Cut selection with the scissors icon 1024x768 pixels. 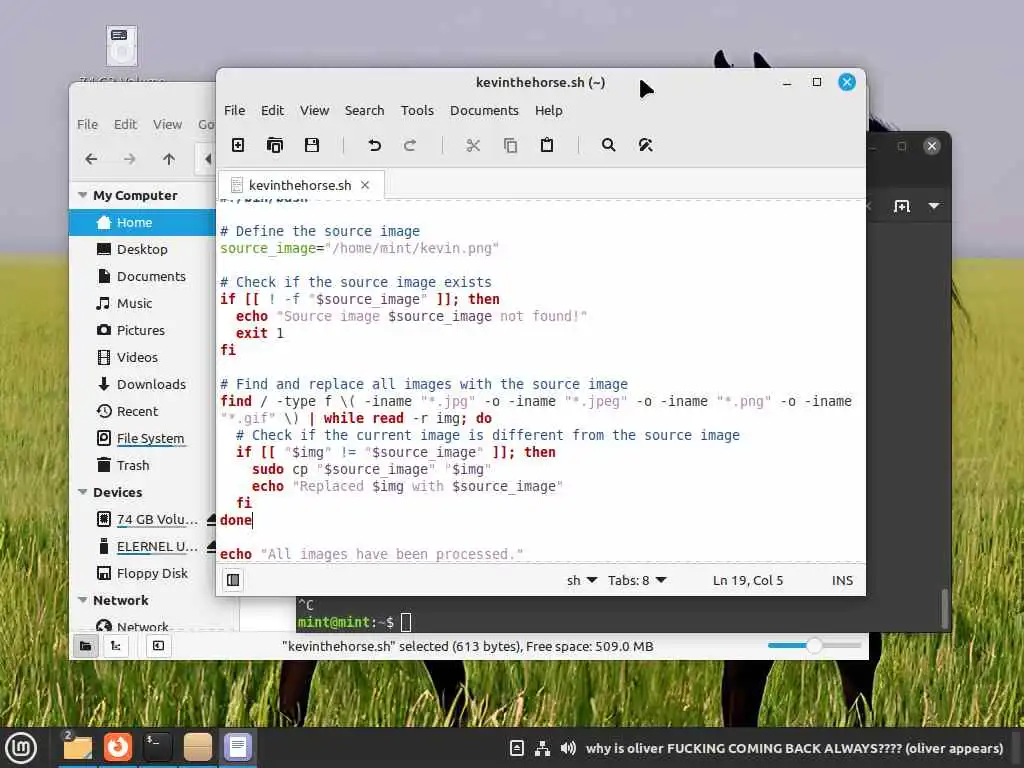[473, 145]
